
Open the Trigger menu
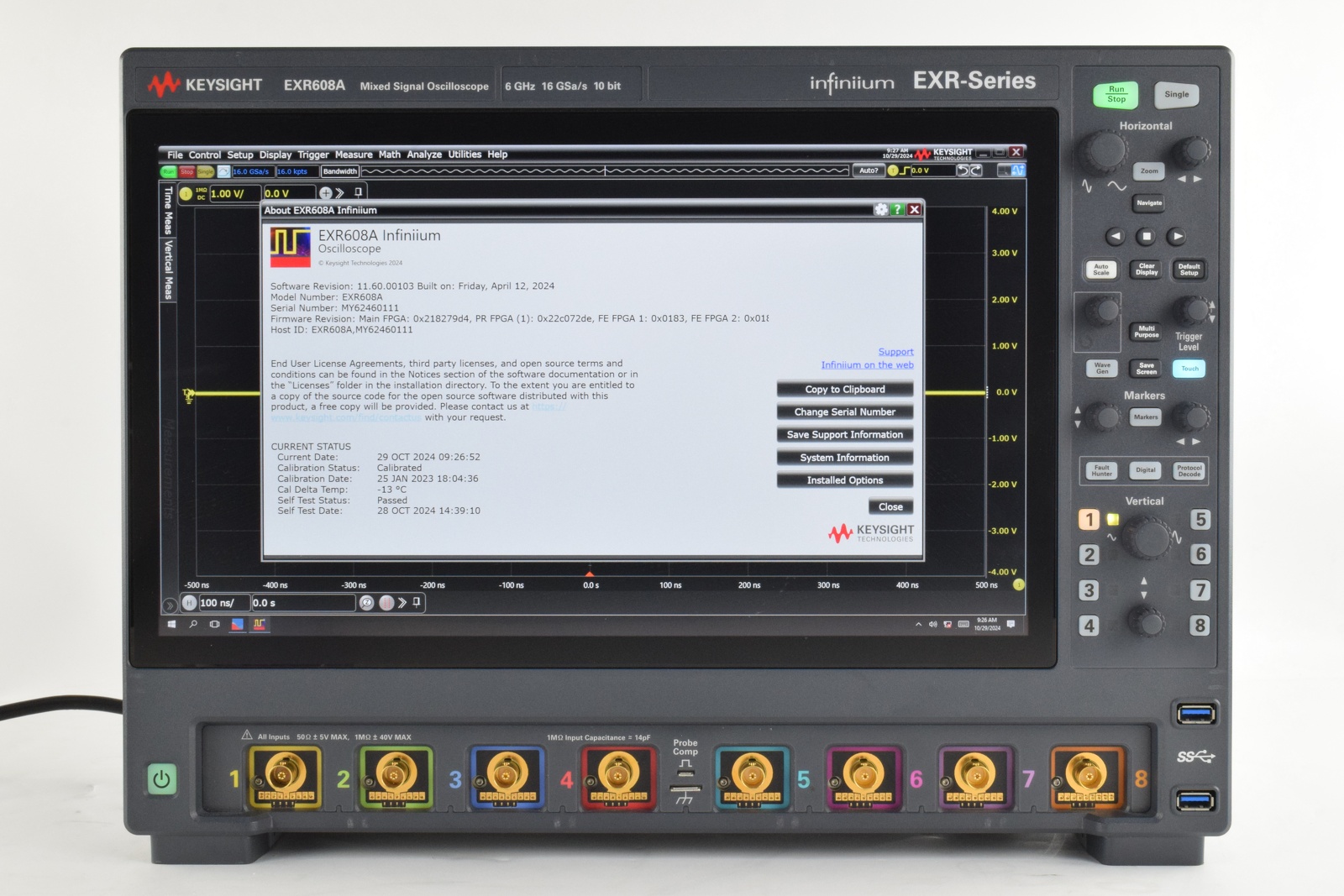click(313, 155)
